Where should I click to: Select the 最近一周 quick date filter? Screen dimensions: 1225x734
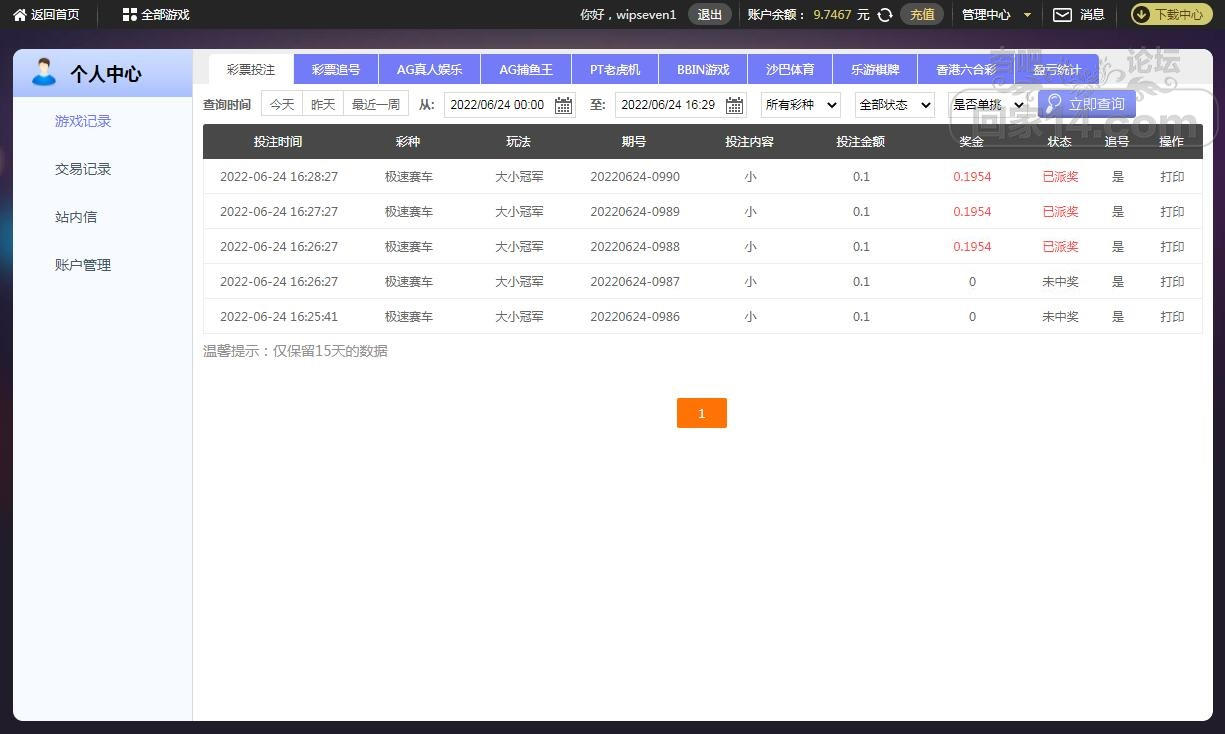376,104
